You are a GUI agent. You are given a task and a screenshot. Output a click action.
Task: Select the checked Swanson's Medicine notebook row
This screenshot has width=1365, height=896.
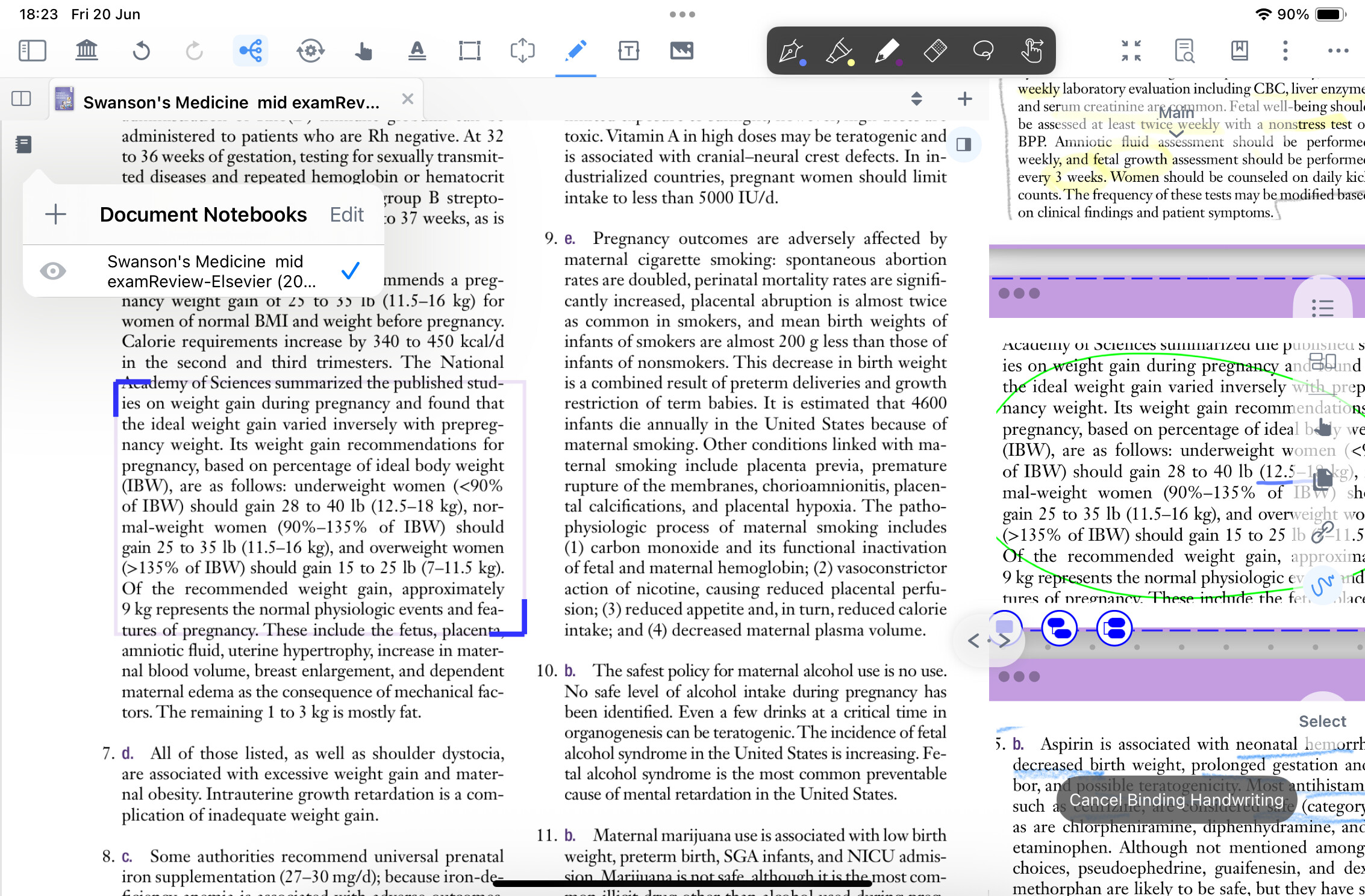coord(204,271)
